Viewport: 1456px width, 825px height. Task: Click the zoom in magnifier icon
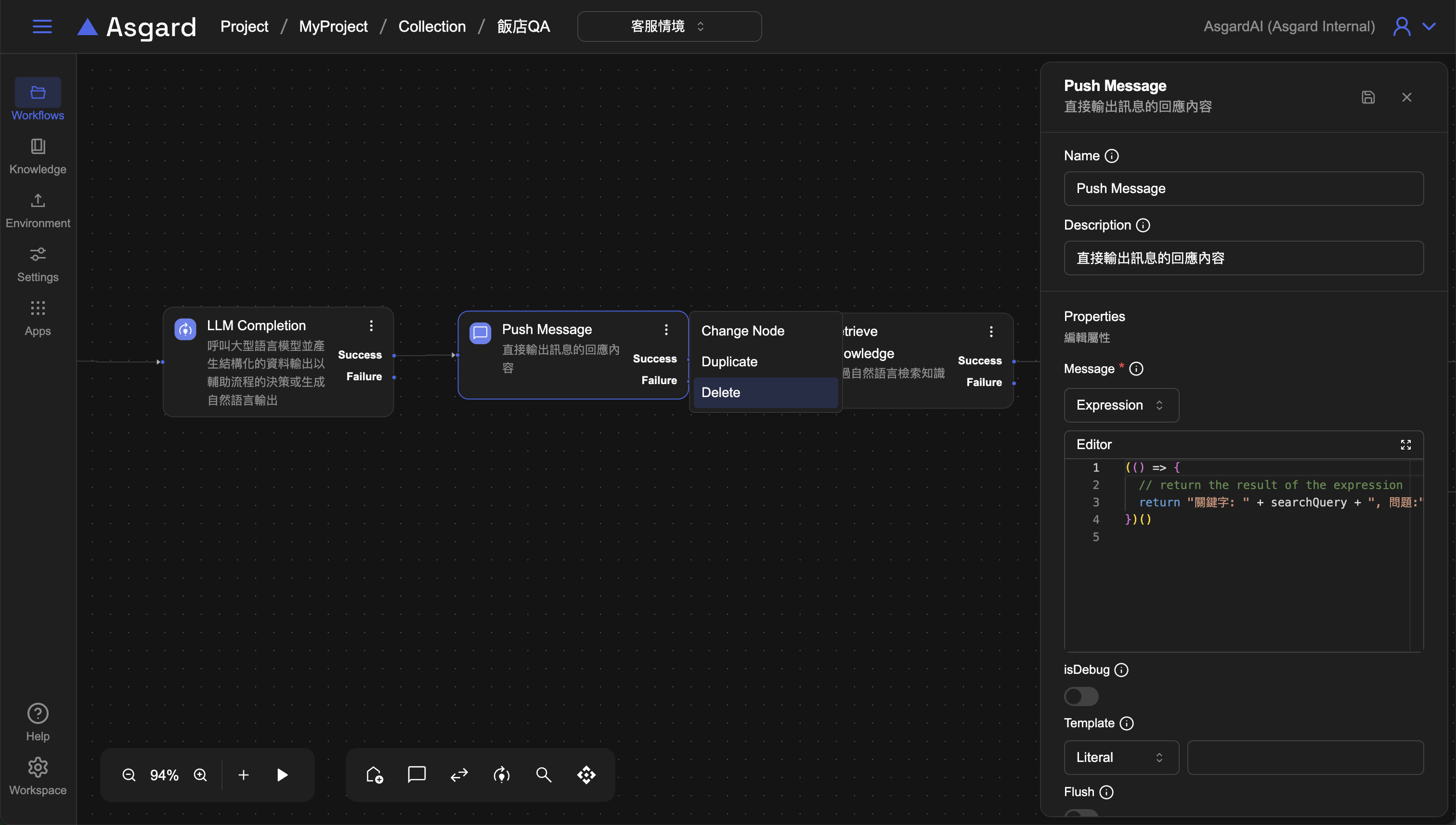tap(200, 774)
